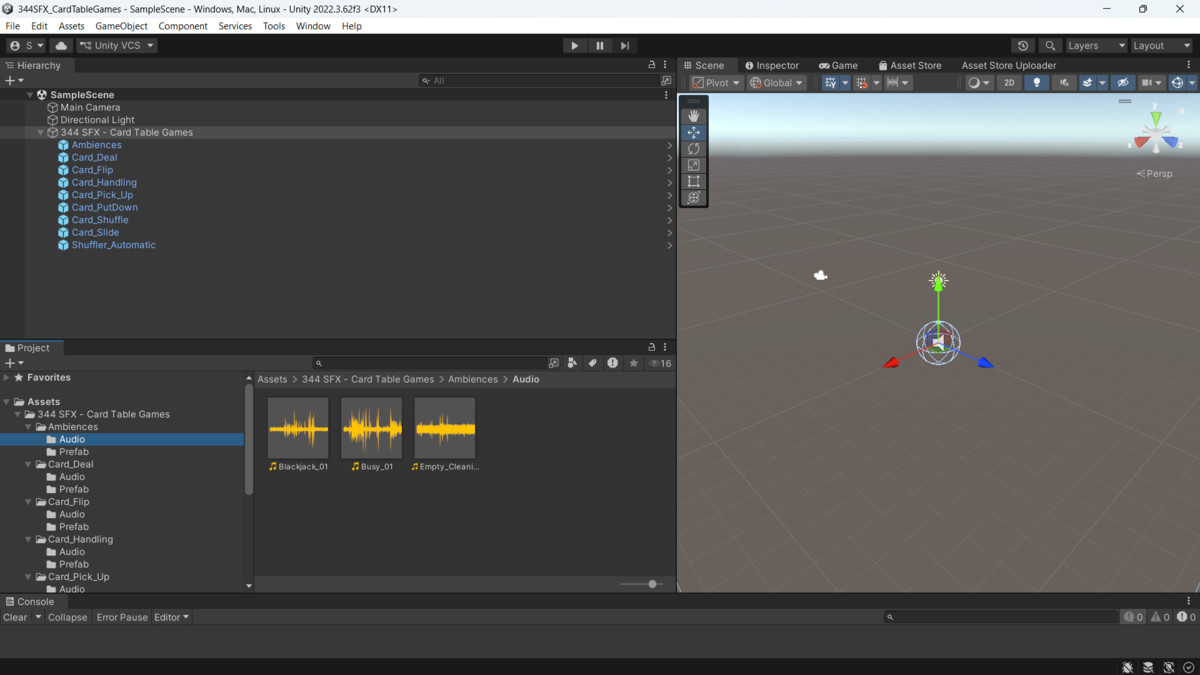The height and width of the screenshot is (675, 1200).
Task: Open the scene camera settings icon
Action: pyautogui.click(x=1152, y=83)
